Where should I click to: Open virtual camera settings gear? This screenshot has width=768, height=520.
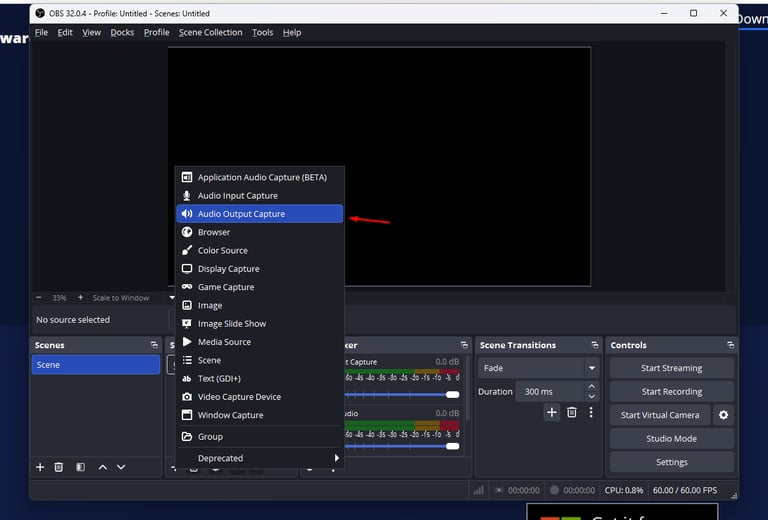[x=723, y=415]
